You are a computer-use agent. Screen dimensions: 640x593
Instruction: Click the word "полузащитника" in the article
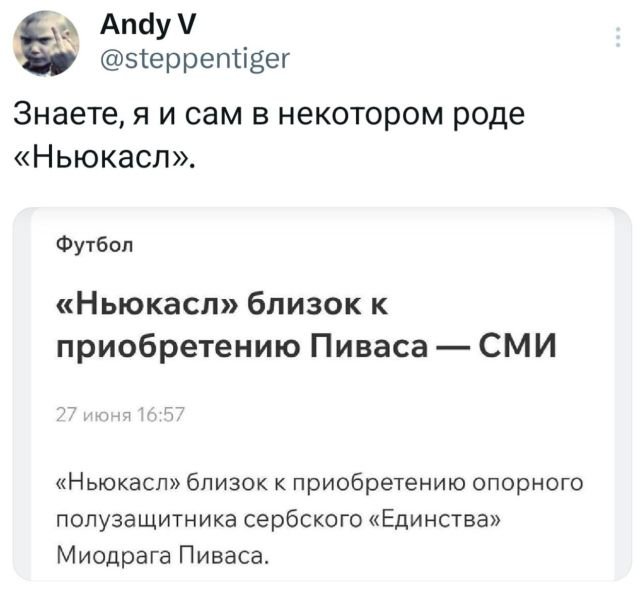tap(145, 519)
